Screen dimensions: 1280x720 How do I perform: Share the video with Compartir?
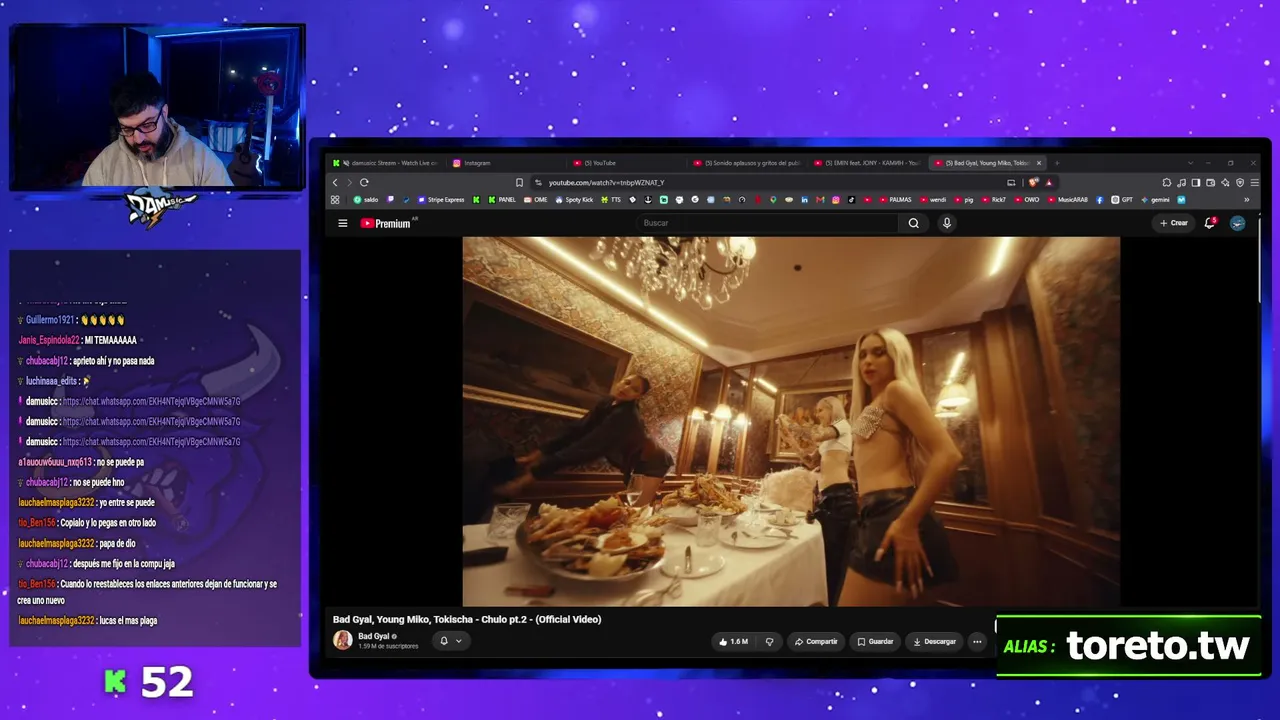click(x=816, y=642)
